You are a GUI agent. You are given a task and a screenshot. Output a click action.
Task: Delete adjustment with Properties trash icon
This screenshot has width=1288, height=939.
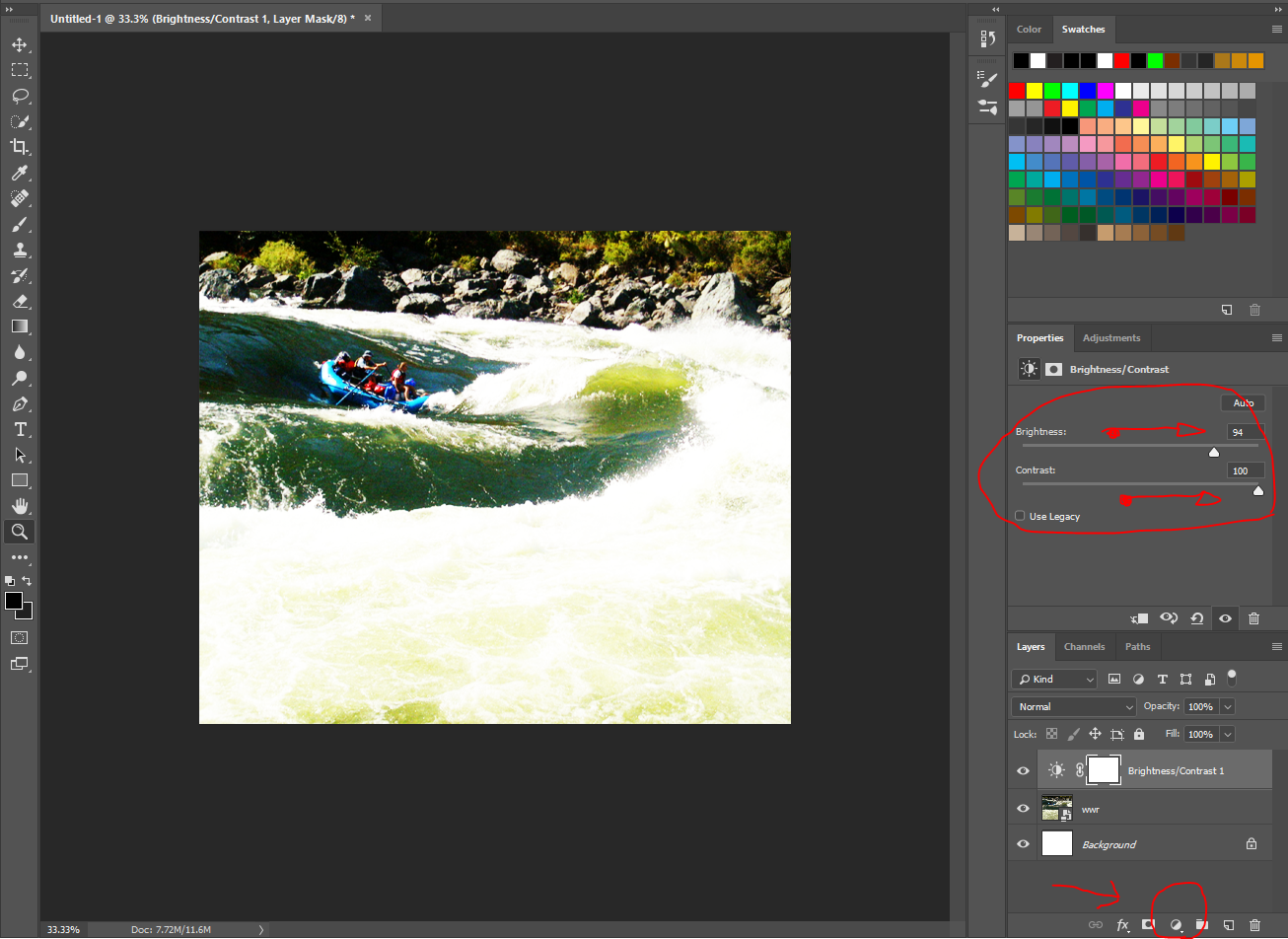pyautogui.click(x=1253, y=618)
